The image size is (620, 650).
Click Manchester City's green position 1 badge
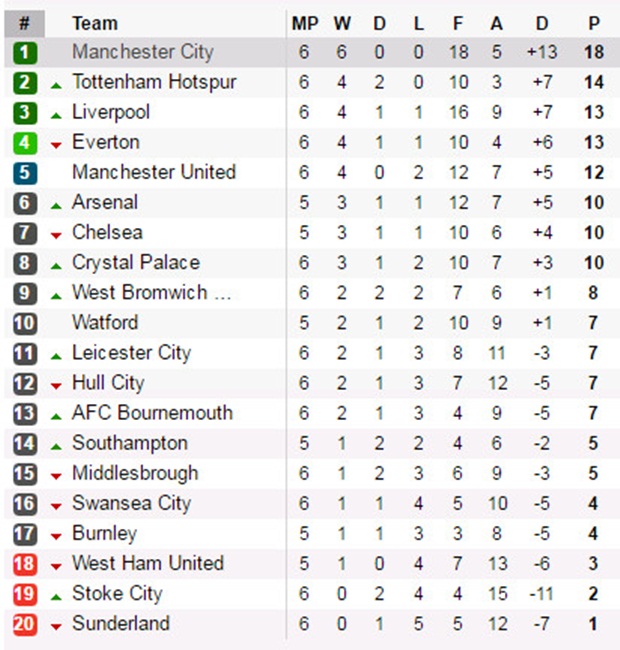[25, 52]
